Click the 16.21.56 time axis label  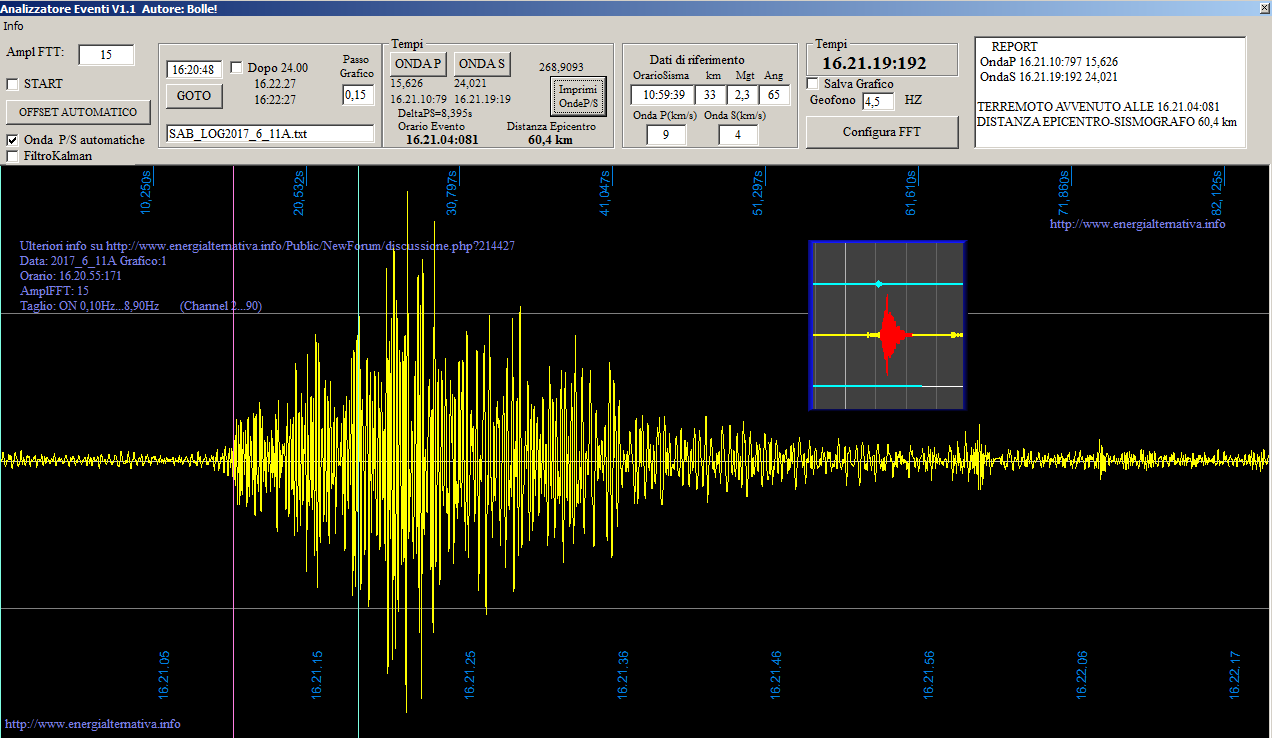(929, 675)
